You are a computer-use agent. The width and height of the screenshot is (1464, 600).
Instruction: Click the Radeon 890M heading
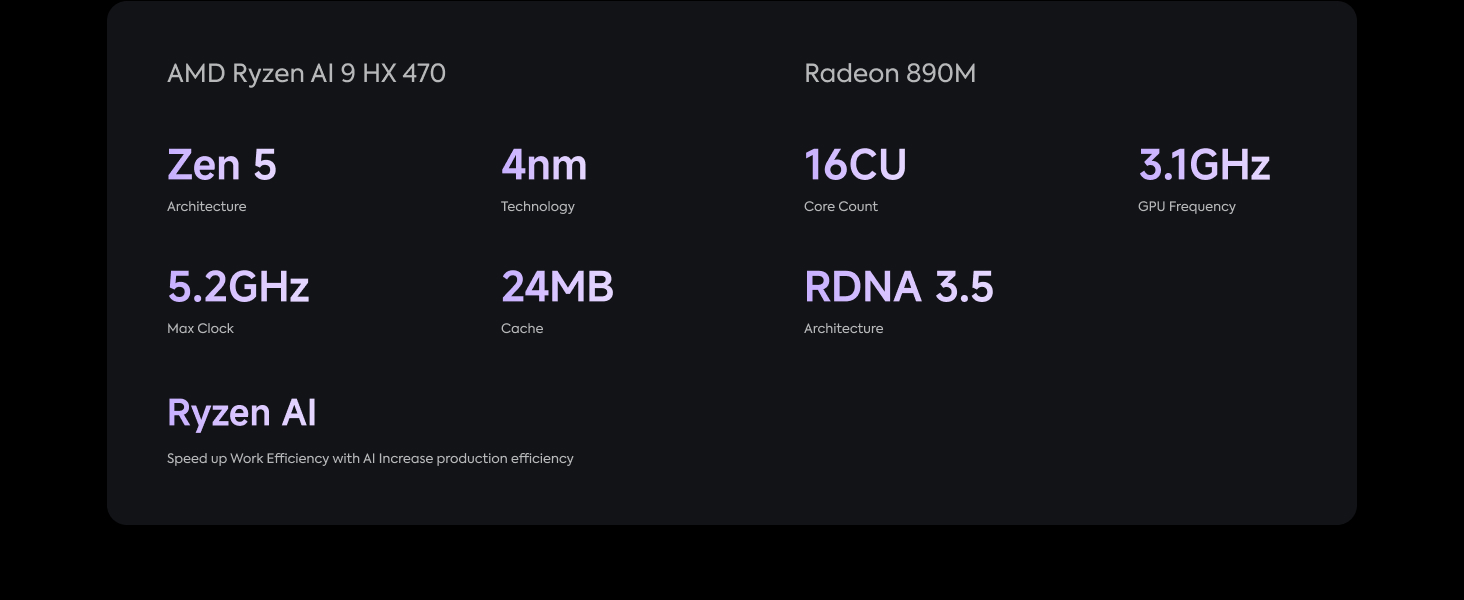[889, 74]
